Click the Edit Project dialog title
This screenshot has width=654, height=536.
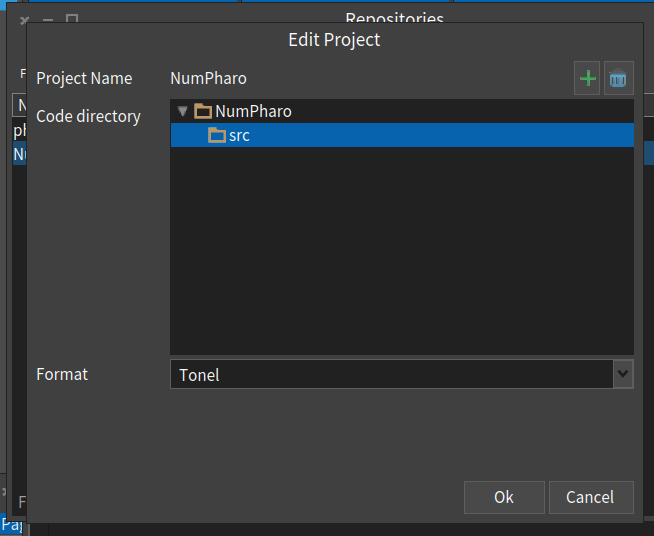(x=334, y=40)
